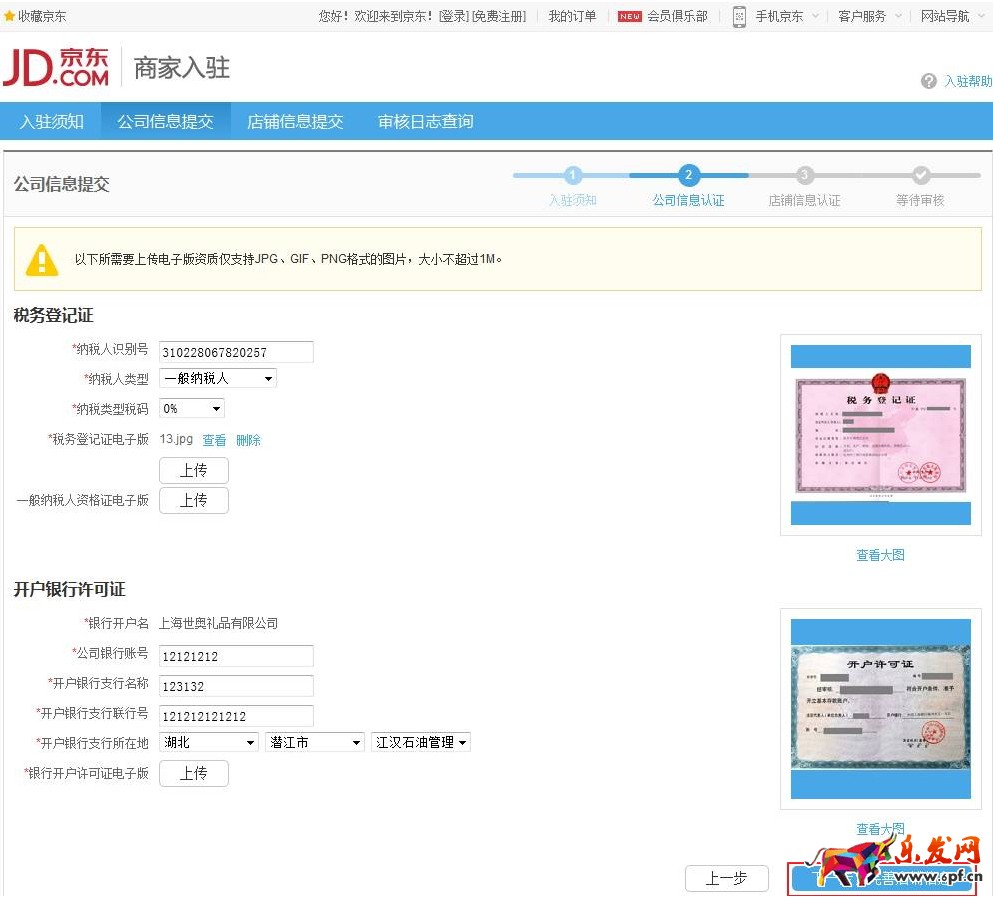Image resolution: width=993 pixels, height=897 pixels.
Task: Click 查看大图 under the tax certificate
Action: 879,555
